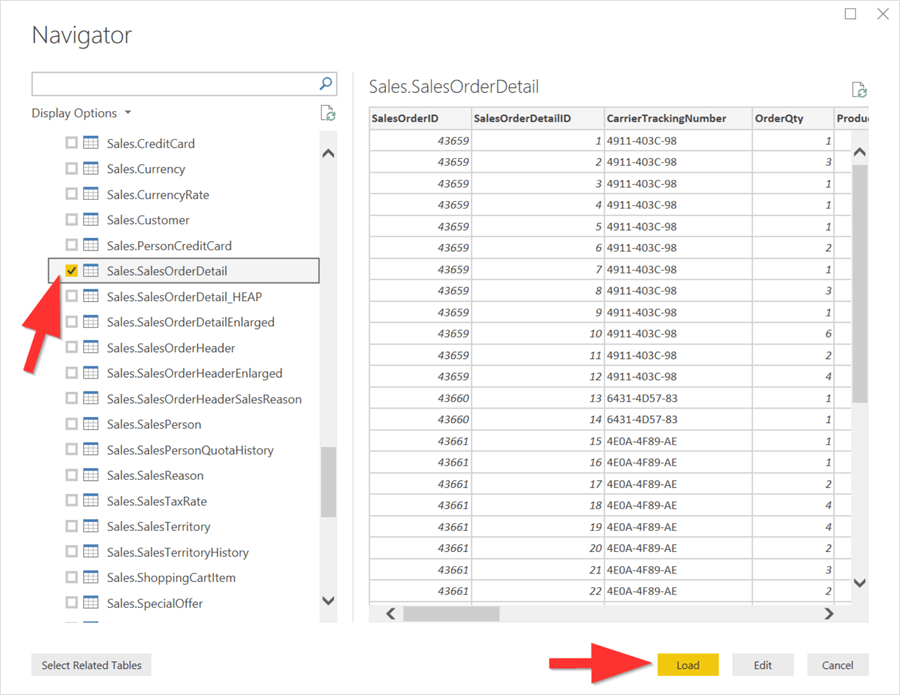This screenshot has width=900, height=695.
Task: Maximize the Navigator window
Action: (x=851, y=14)
